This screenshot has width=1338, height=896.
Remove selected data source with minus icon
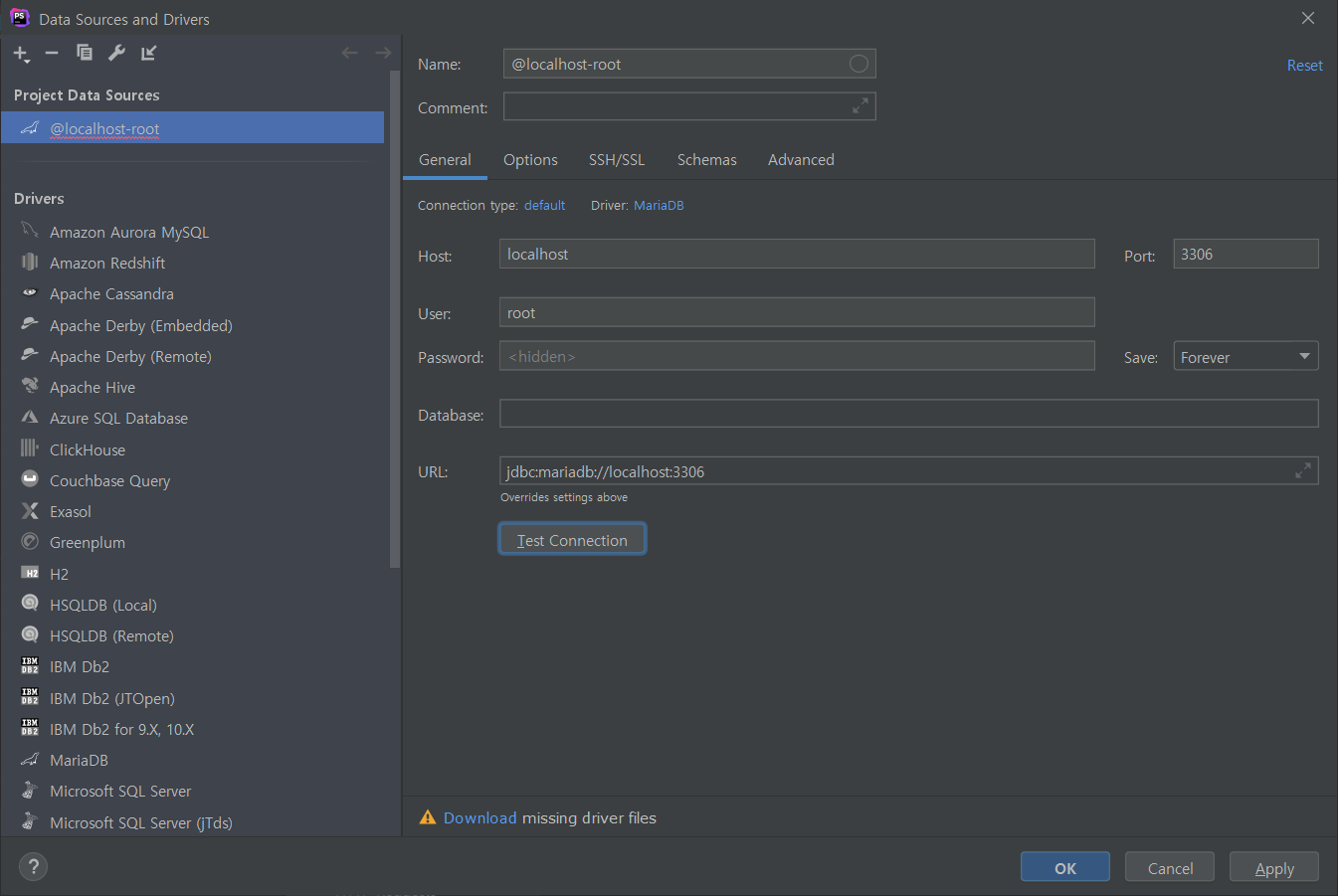click(52, 53)
